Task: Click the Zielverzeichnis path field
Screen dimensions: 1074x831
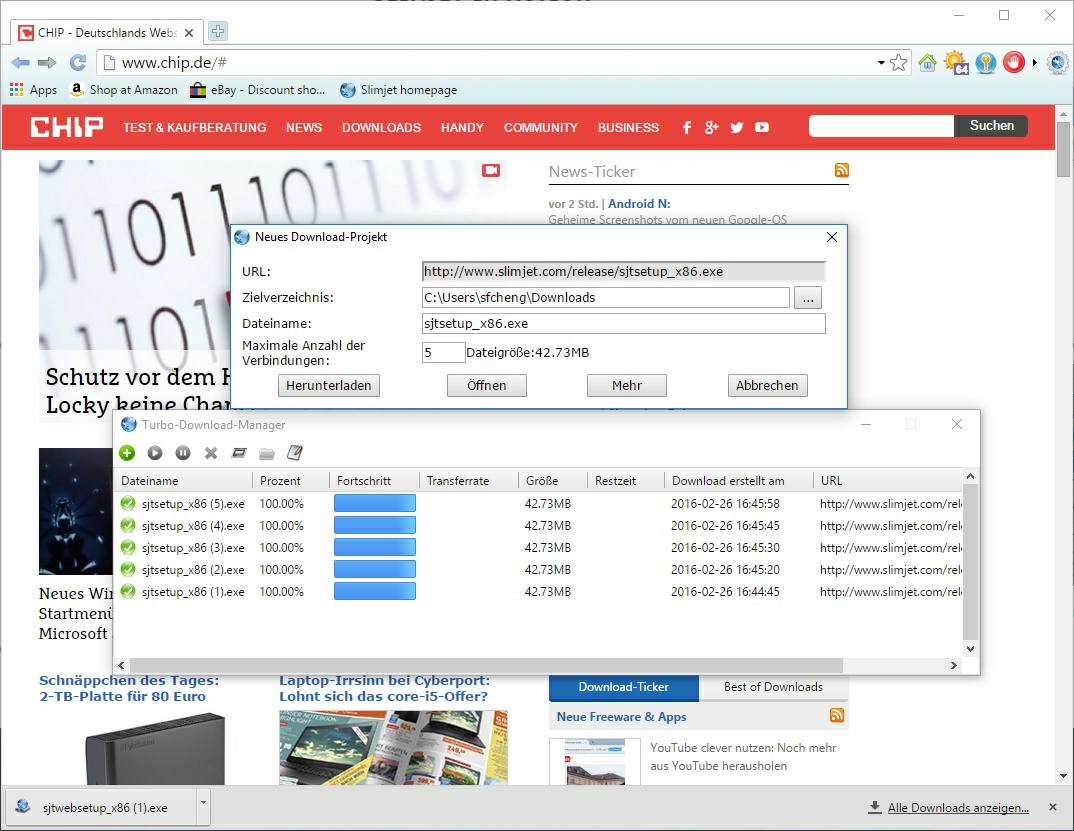Action: pyautogui.click(x=605, y=297)
